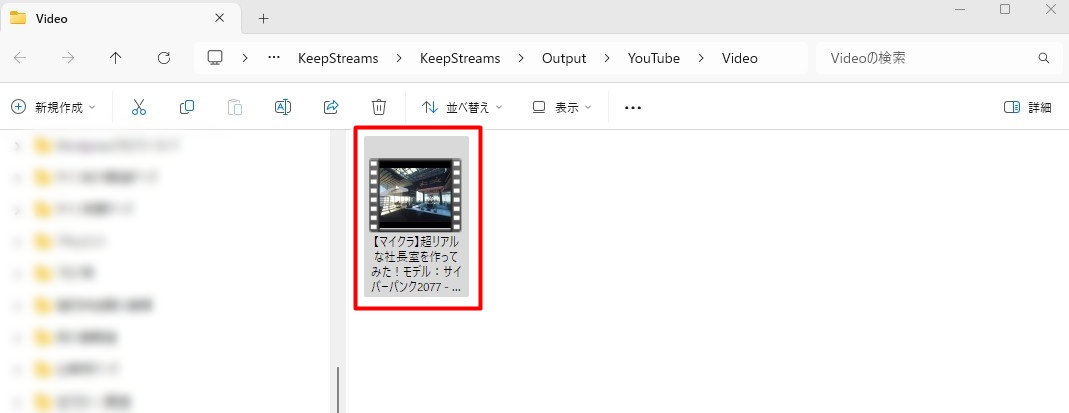Open the 並べ替え sort dropdown

click(462, 107)
